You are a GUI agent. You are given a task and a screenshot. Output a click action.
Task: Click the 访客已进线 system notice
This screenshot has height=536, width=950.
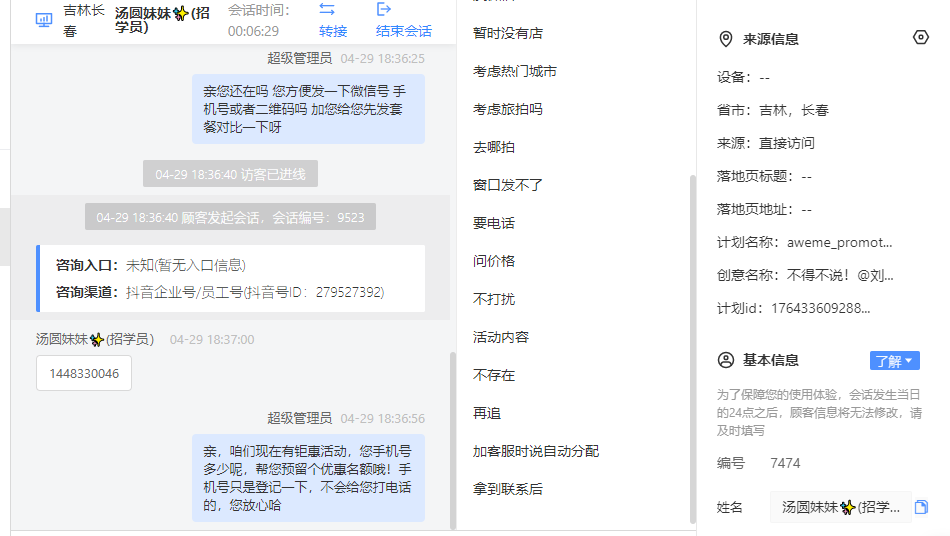[x=230, y=174]
